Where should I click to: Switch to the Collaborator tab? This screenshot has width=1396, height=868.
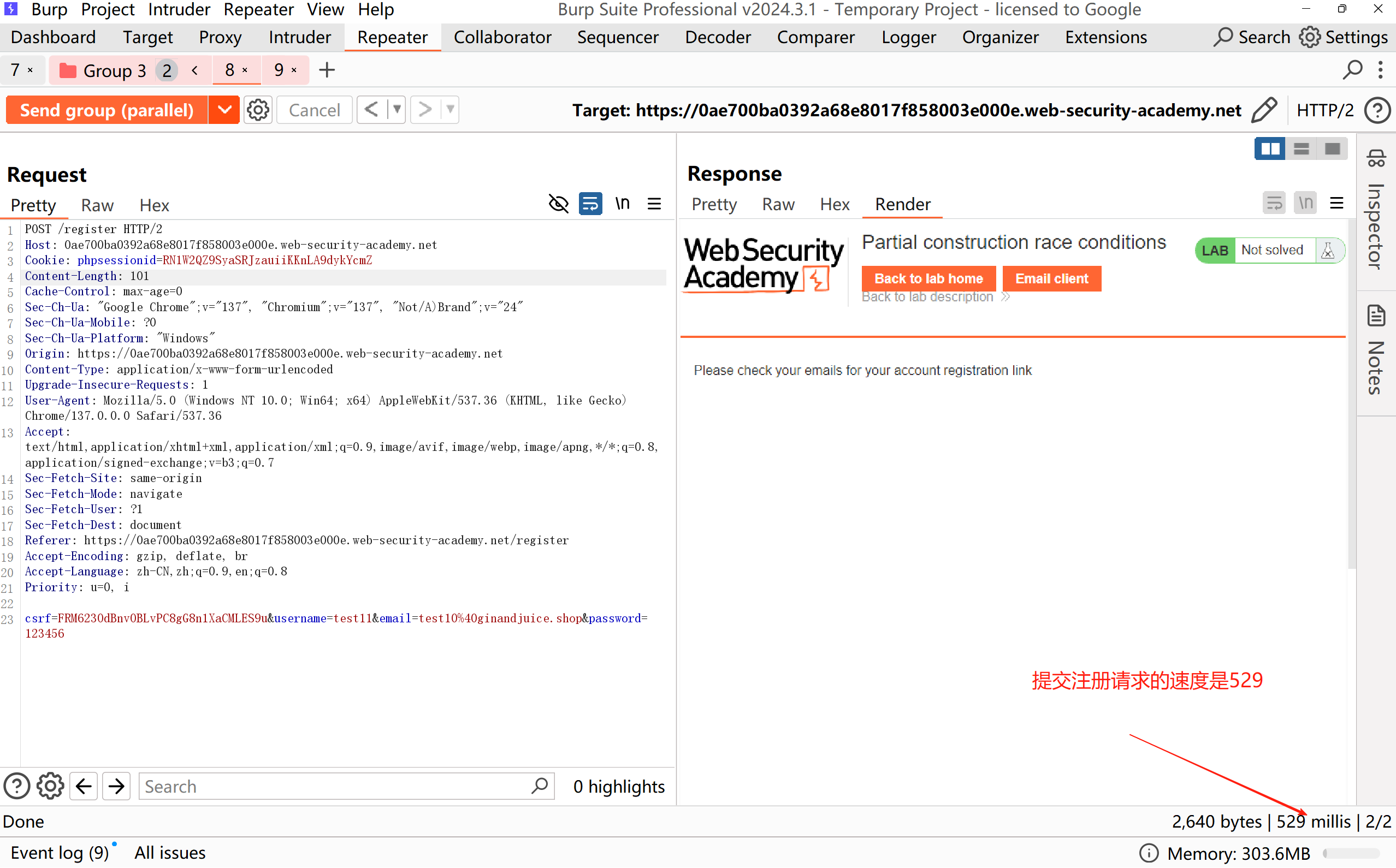[502, 37]
